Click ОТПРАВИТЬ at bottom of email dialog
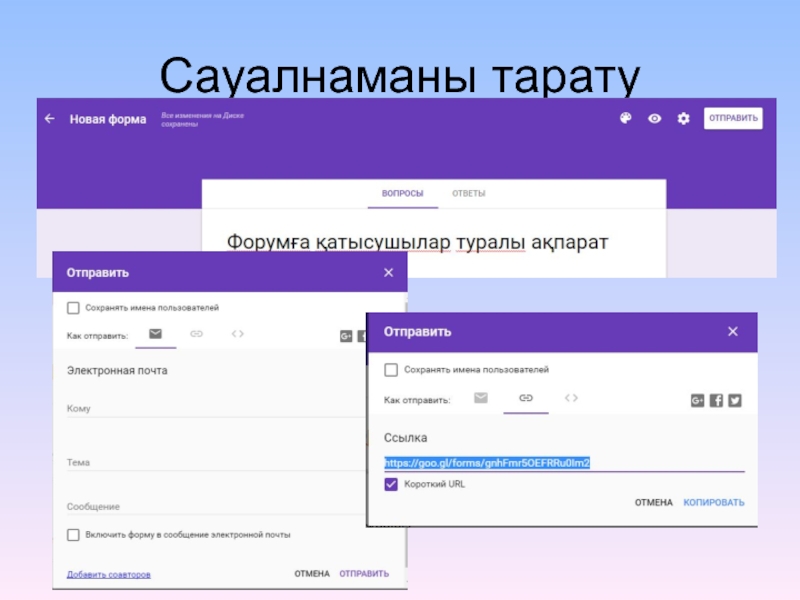Viewport: 800px width, 600px height. [364, 574]
